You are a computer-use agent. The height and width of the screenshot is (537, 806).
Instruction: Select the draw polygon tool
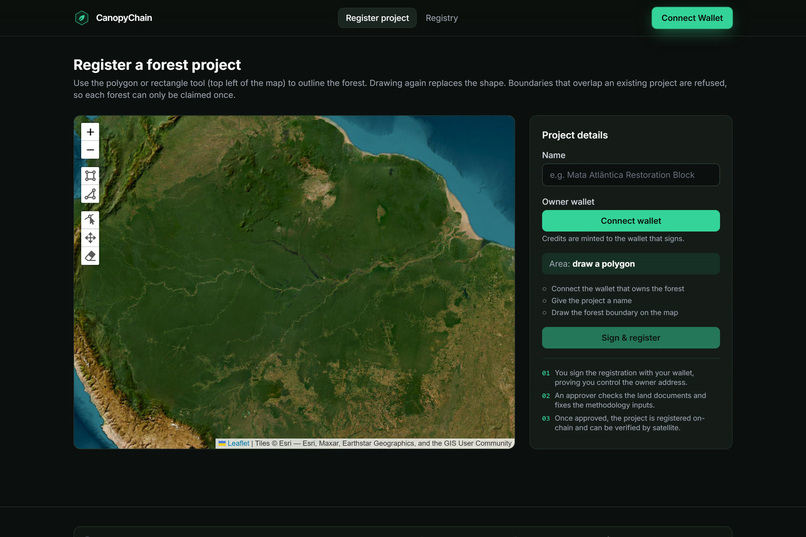90,194
